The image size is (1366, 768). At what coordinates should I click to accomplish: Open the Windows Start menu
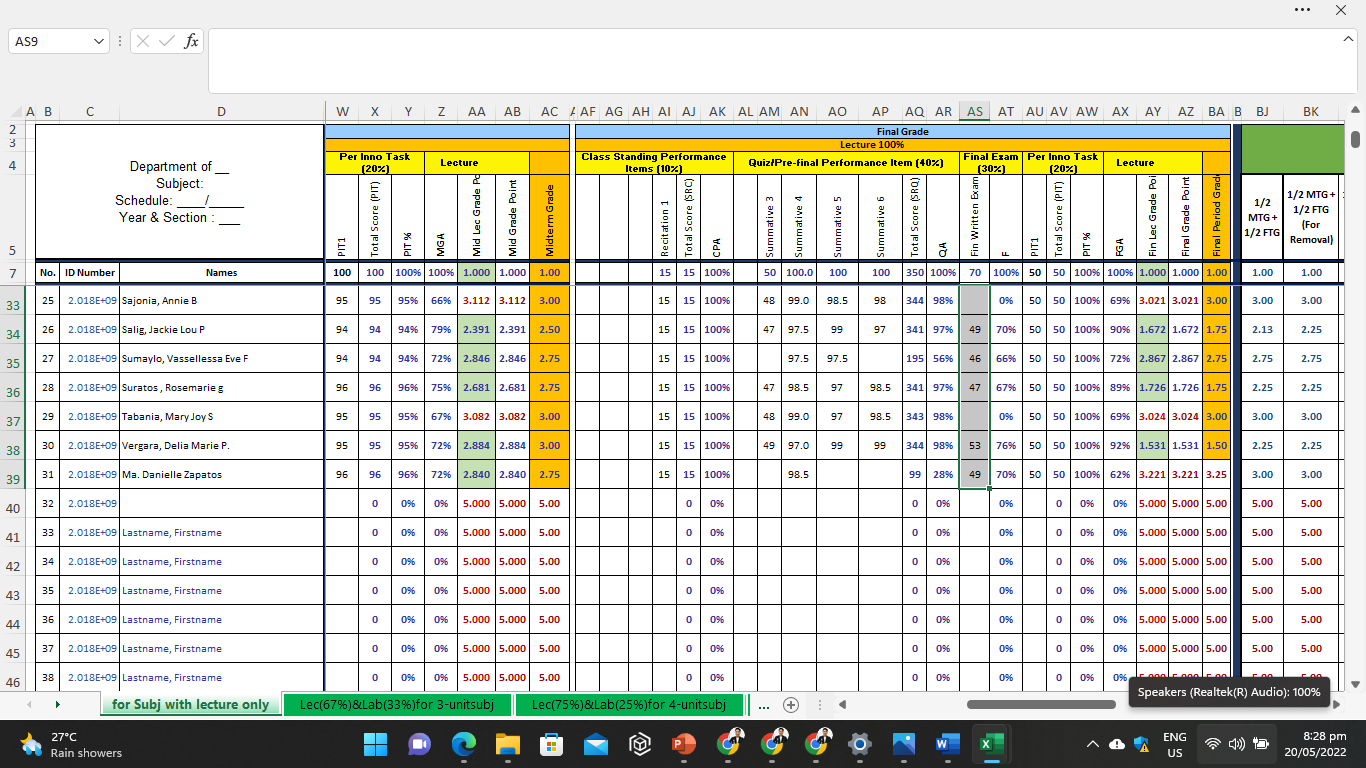[375, 744]
